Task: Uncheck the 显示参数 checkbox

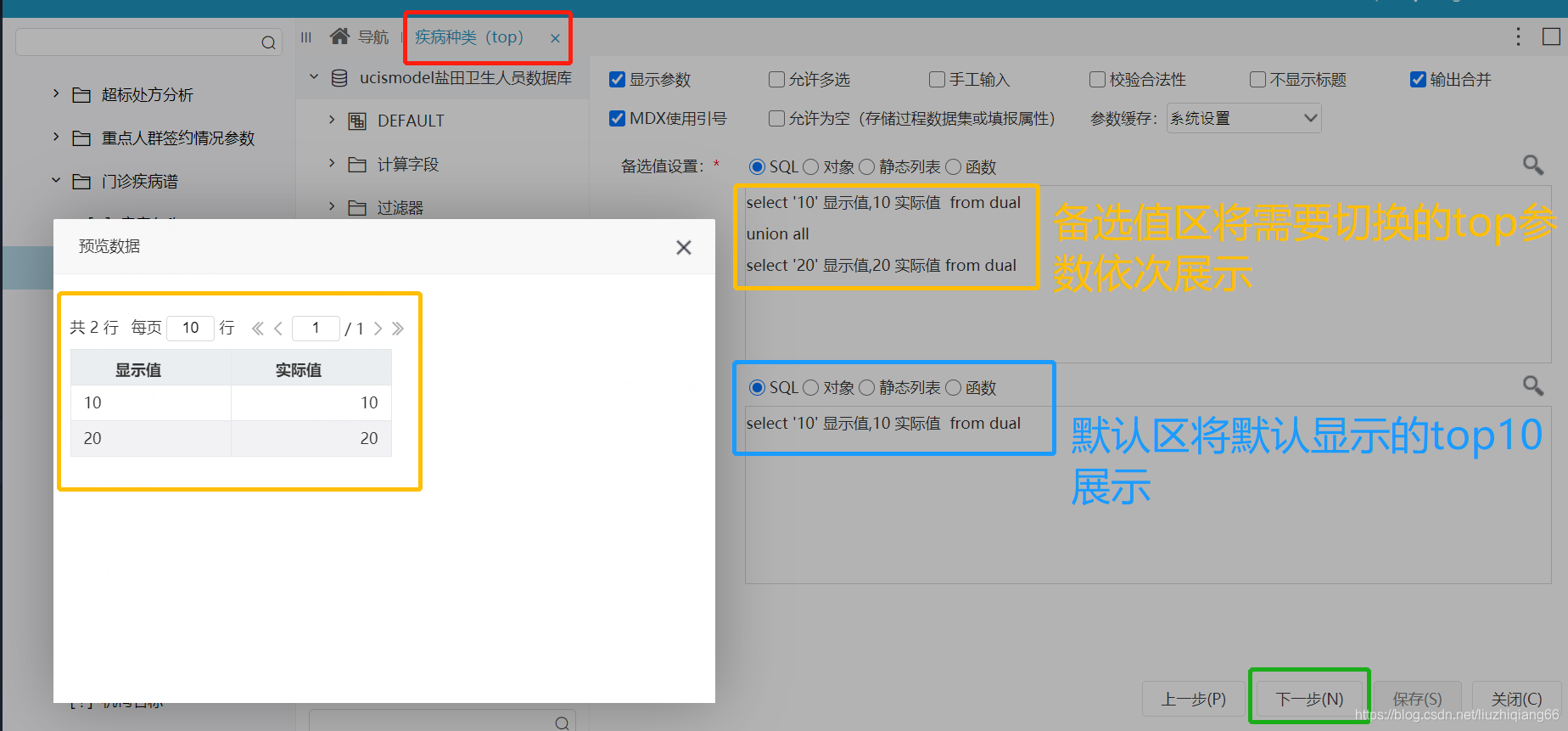Action: (618, 80)
